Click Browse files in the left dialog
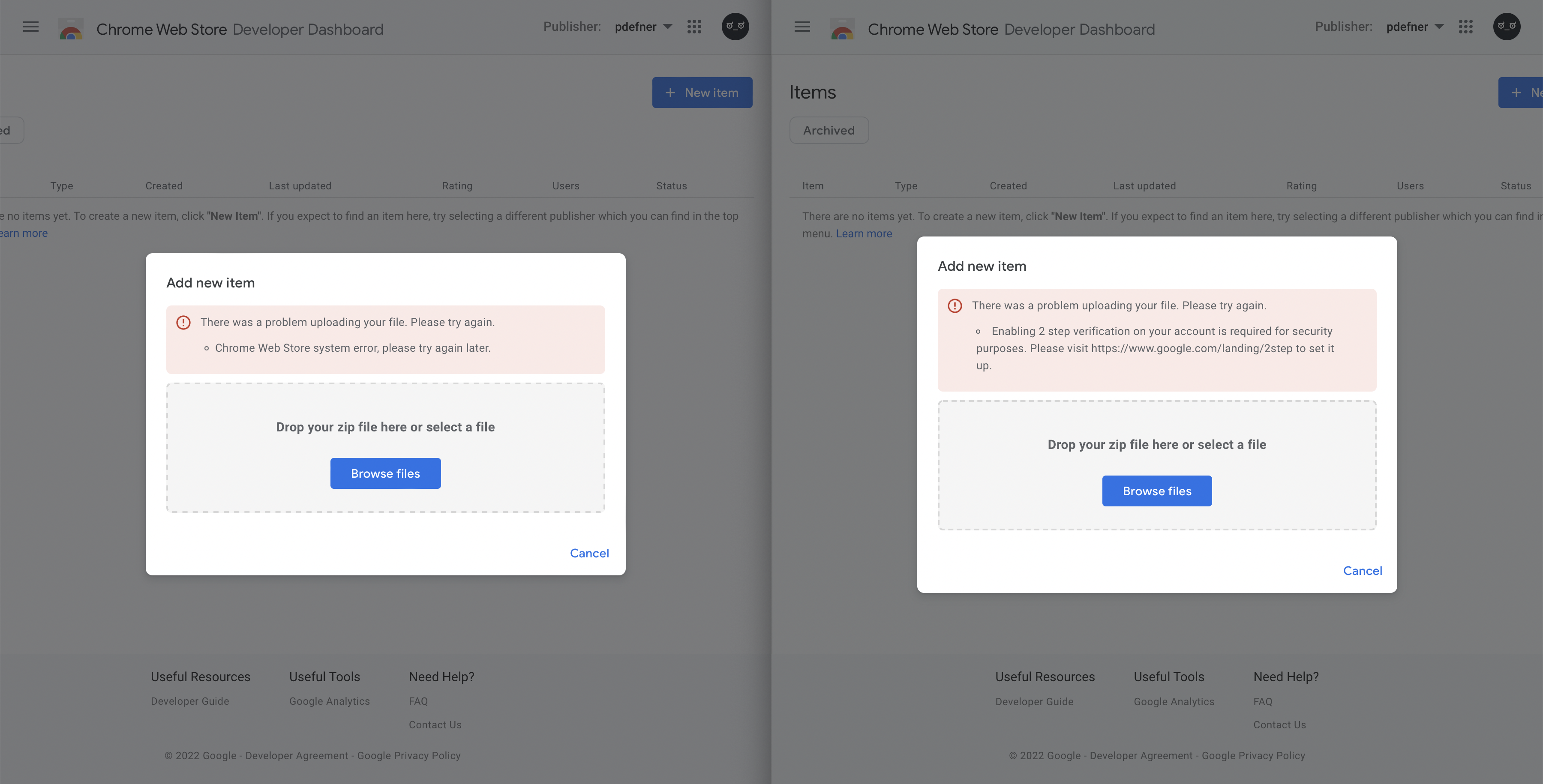 386,473
